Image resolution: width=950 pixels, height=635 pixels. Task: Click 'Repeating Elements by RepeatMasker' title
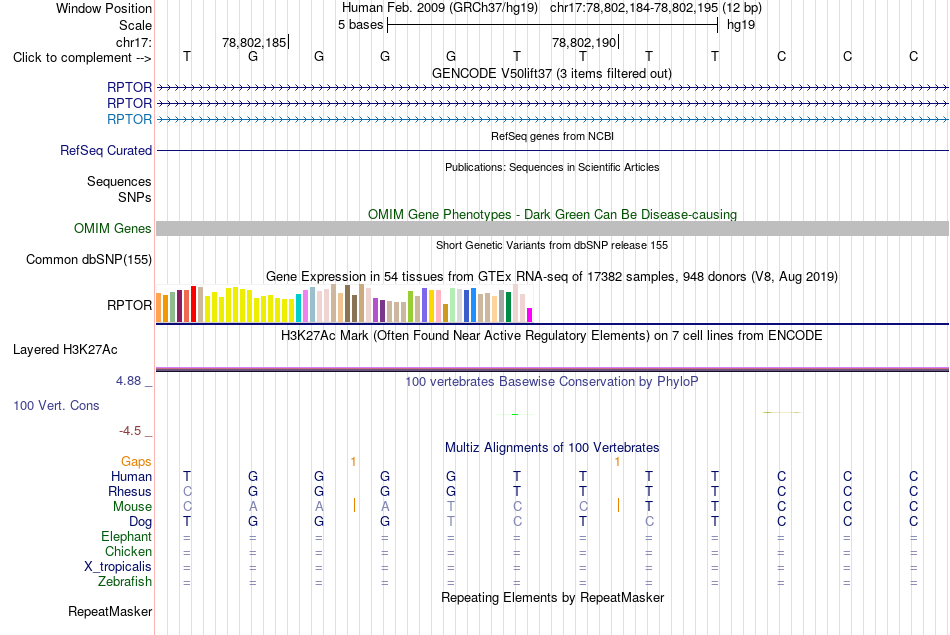pyautogui.click(x=552, y=597)
